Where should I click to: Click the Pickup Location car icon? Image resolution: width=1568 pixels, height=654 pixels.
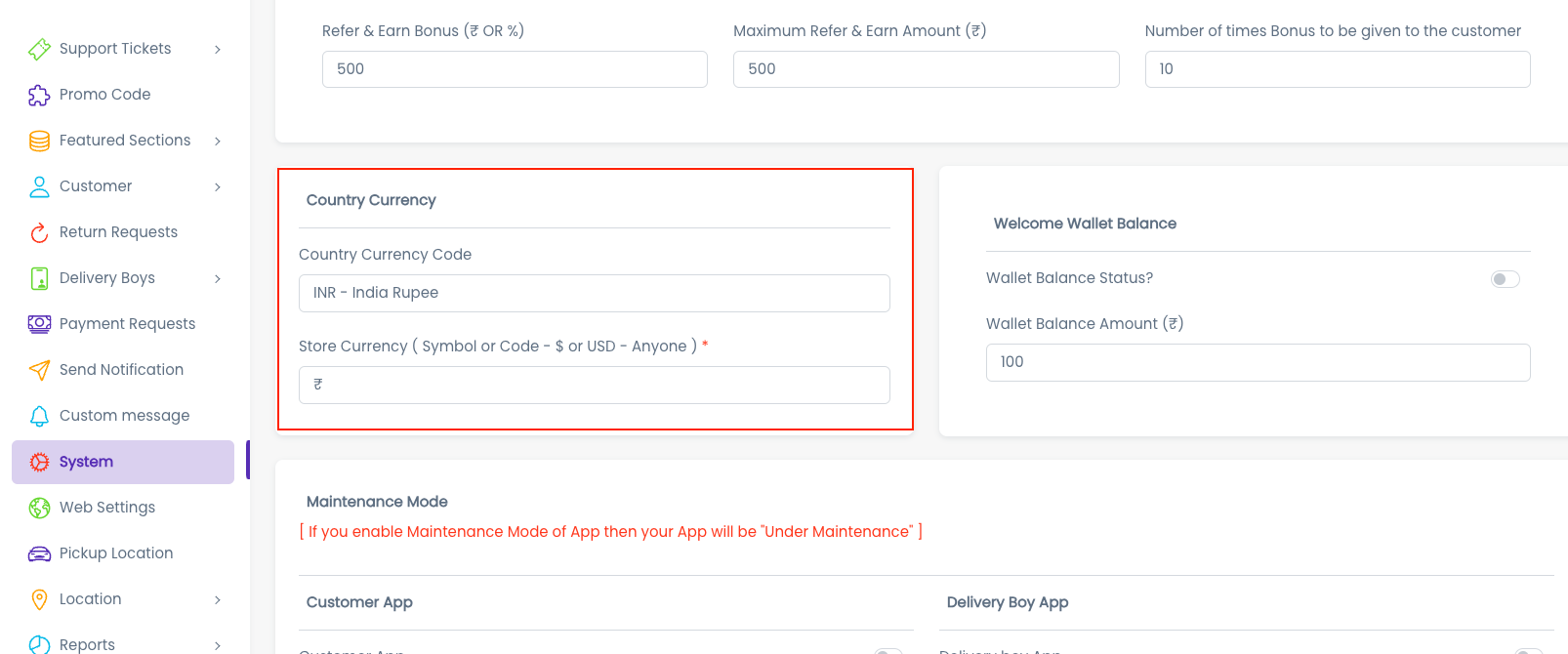point(39,553)
